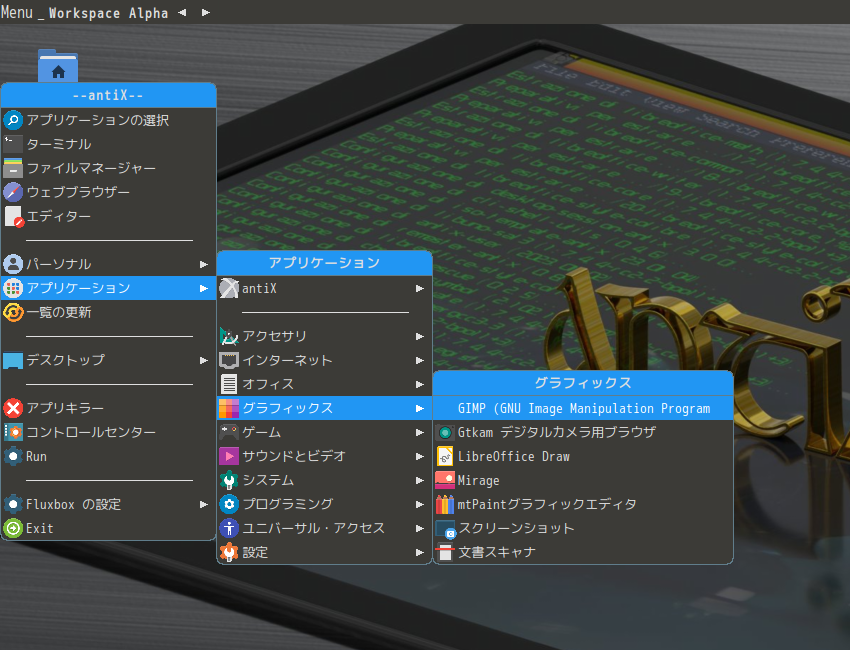Click the person icon beside パーソナル

[x=13, y=264]
